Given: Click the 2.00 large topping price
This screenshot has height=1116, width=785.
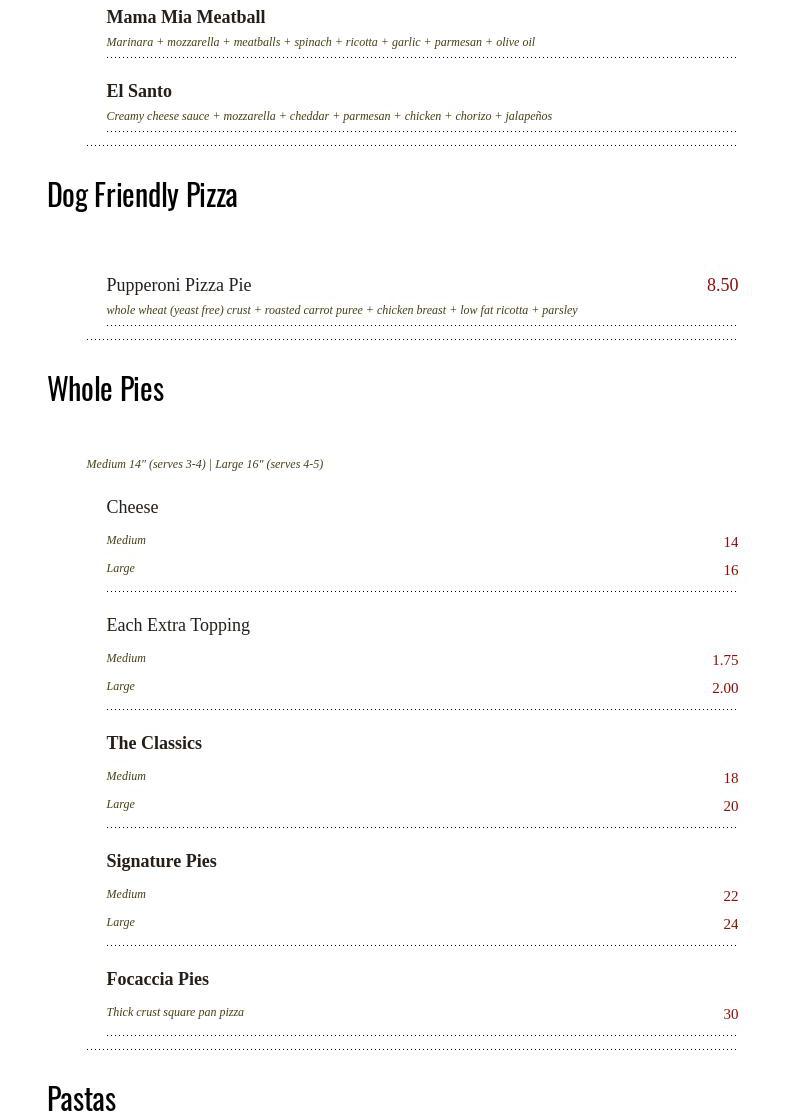Looking at the screenshot, I should (x=725, y=688).
